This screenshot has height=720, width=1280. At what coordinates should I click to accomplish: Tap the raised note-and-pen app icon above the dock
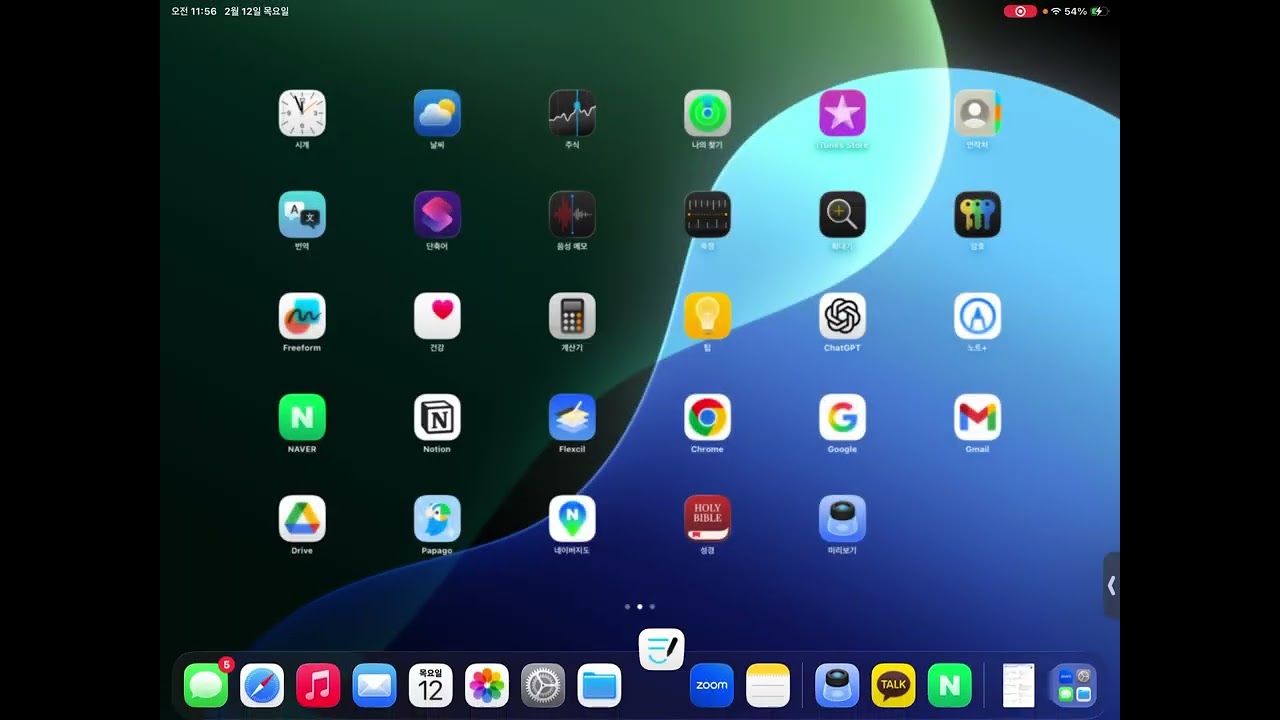661,650
